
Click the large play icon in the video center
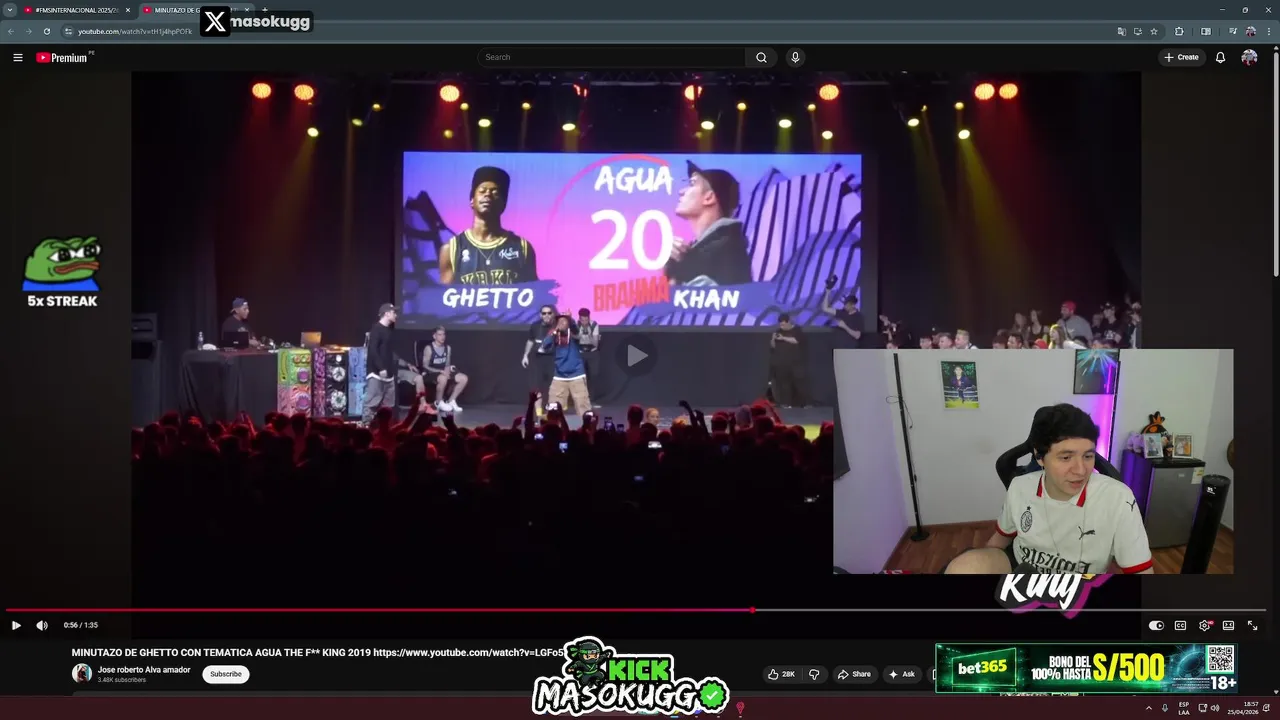coord(637,355)
